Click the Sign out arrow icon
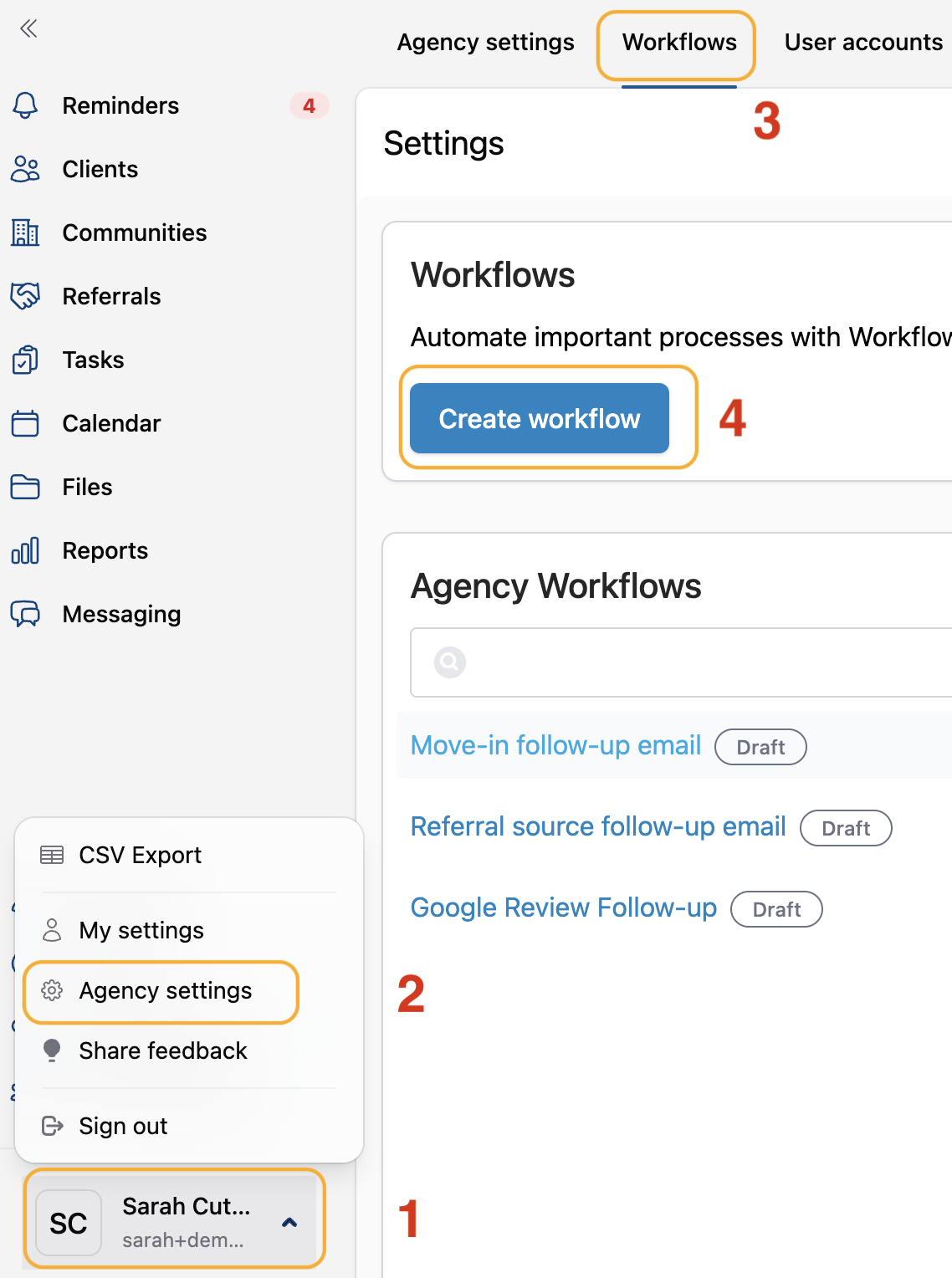 point(52,1126)
